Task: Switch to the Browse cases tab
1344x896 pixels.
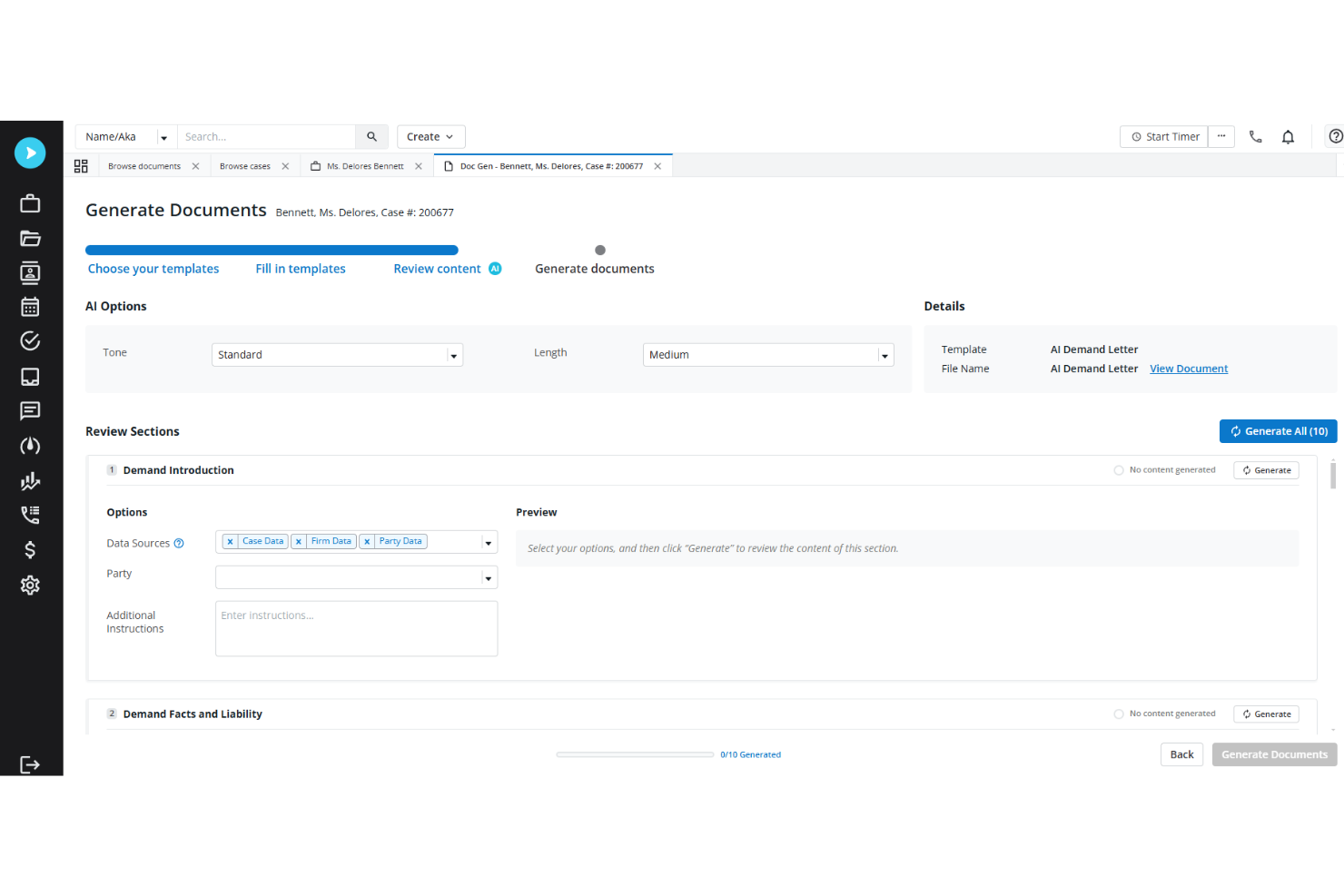Action: click(x=245, y=166)
